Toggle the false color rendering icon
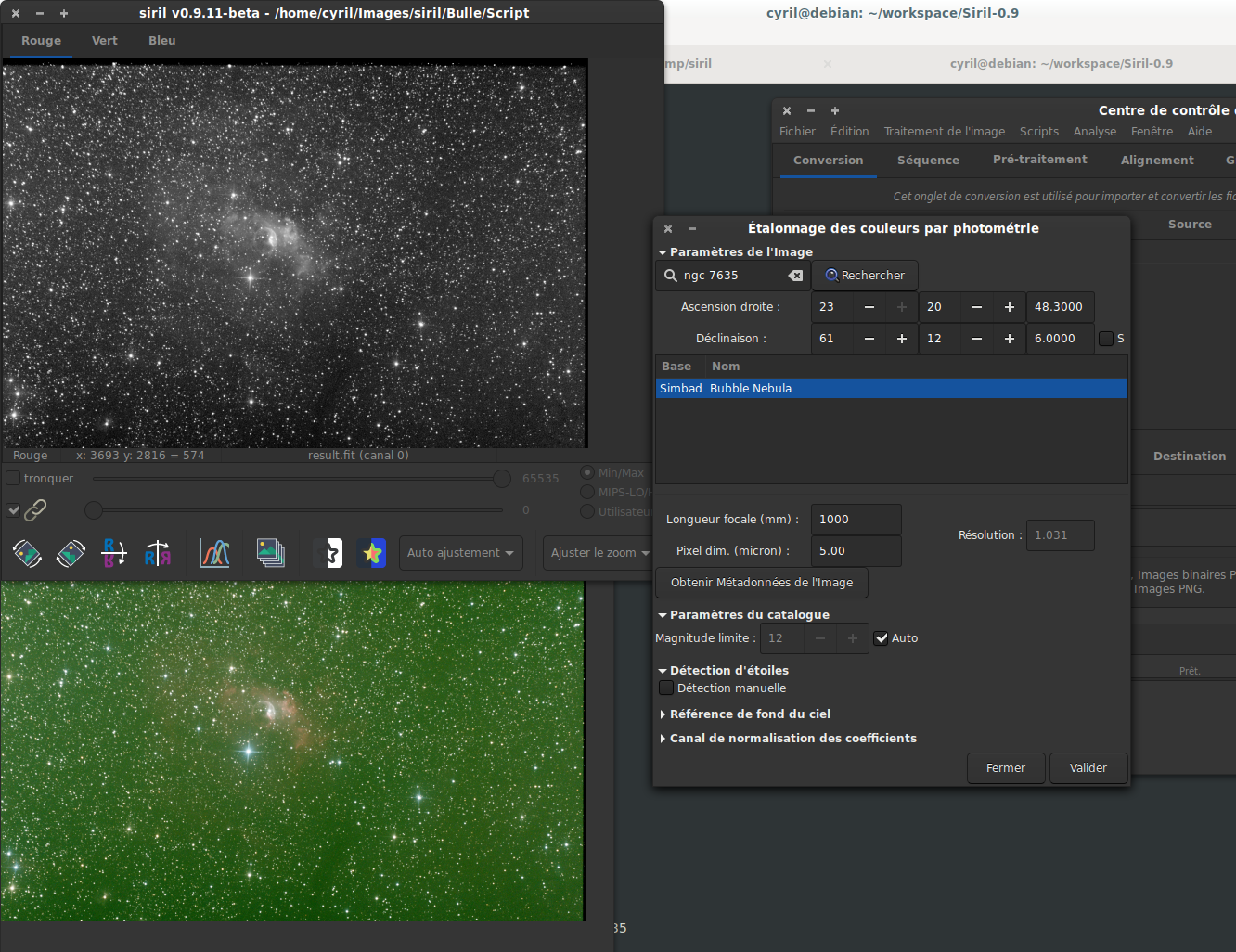 point(371,553)
